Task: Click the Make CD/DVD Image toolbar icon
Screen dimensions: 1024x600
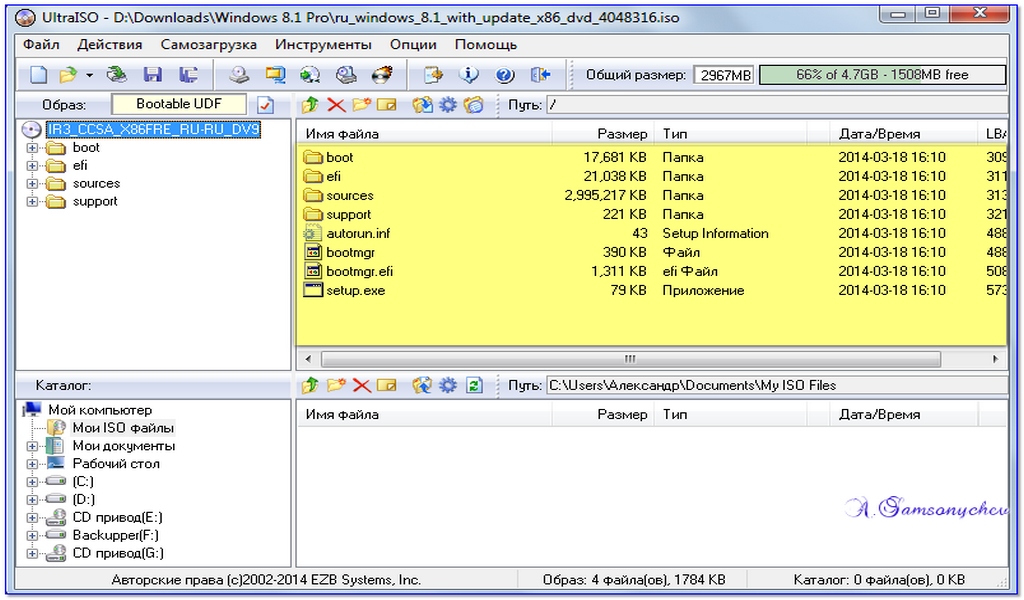Action: click(239, 75)
